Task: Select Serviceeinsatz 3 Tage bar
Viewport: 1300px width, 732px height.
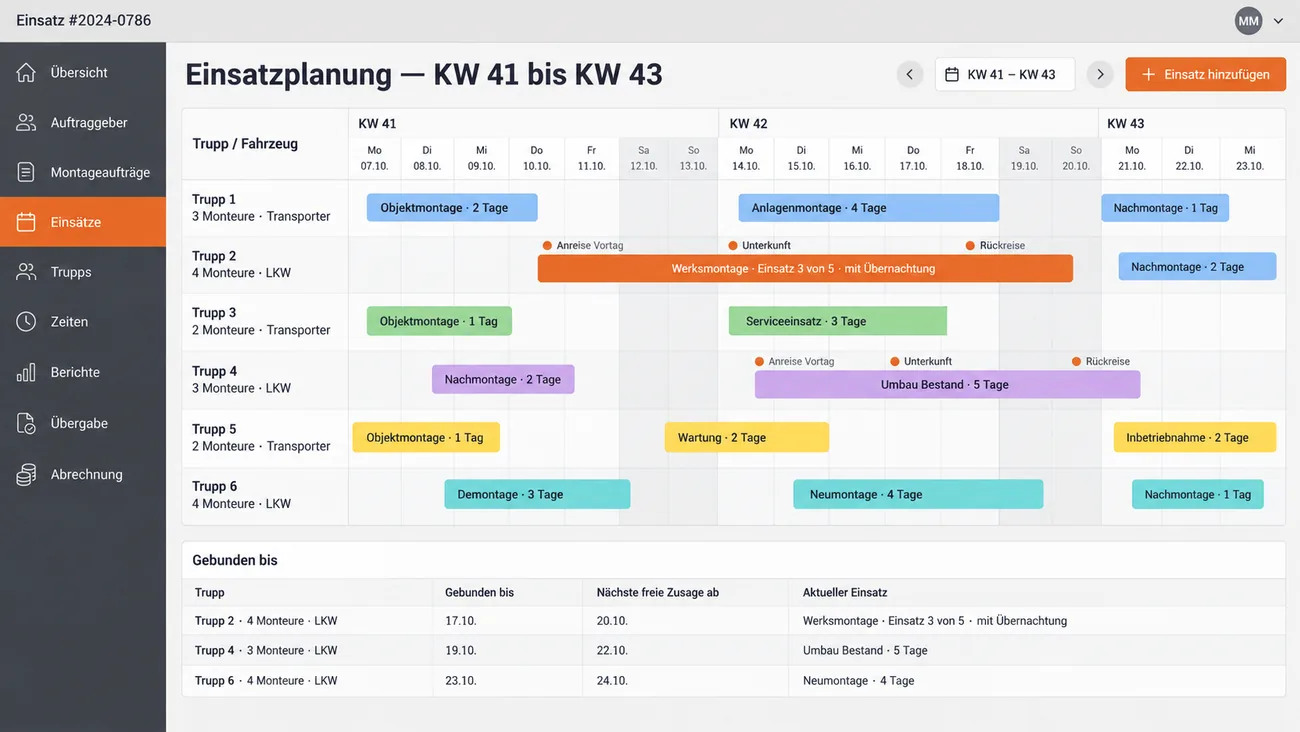Action: [838, 321]
